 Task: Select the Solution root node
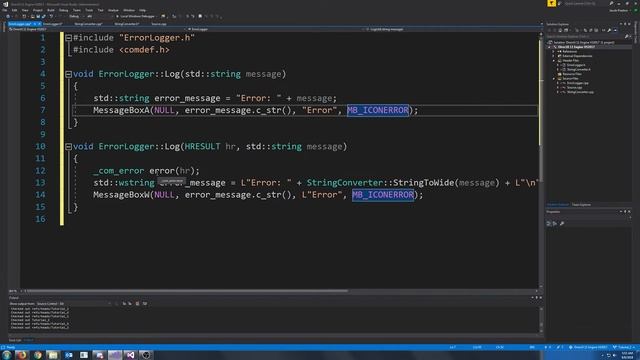point(584,42)
